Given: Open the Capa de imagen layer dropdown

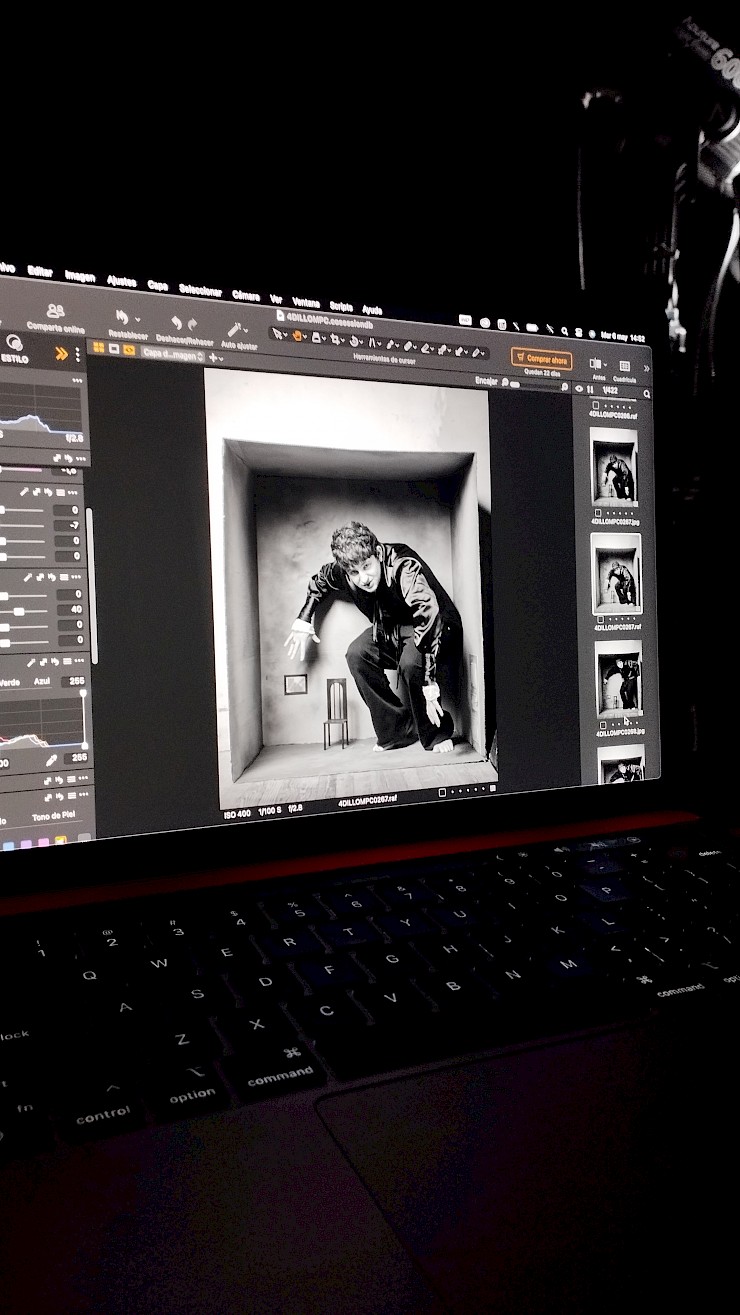Looking at the screenshot, I should coord(173,353).
